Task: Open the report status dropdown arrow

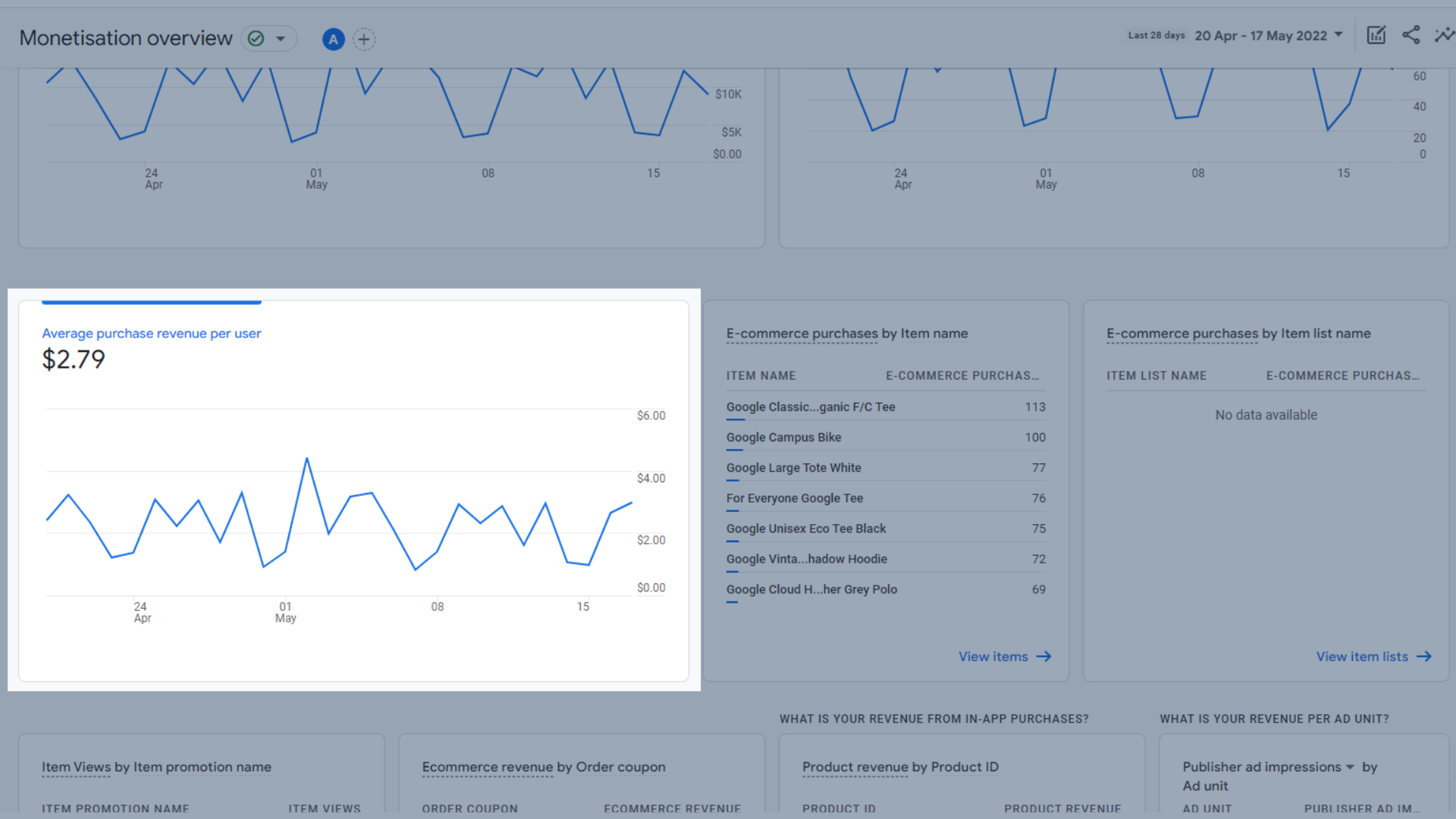Action: click(x=281, y=39)
